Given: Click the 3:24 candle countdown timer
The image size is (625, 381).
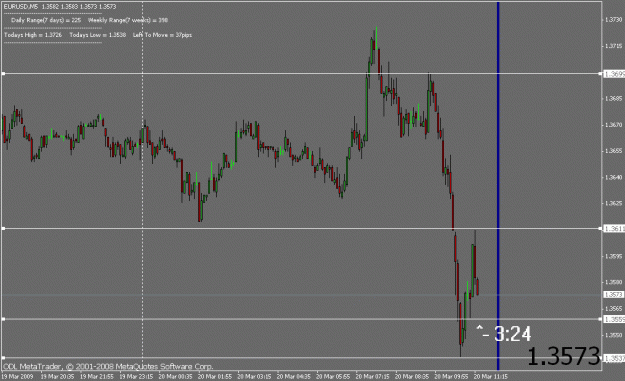Looking at the screenshot, I should click(513, 334).
